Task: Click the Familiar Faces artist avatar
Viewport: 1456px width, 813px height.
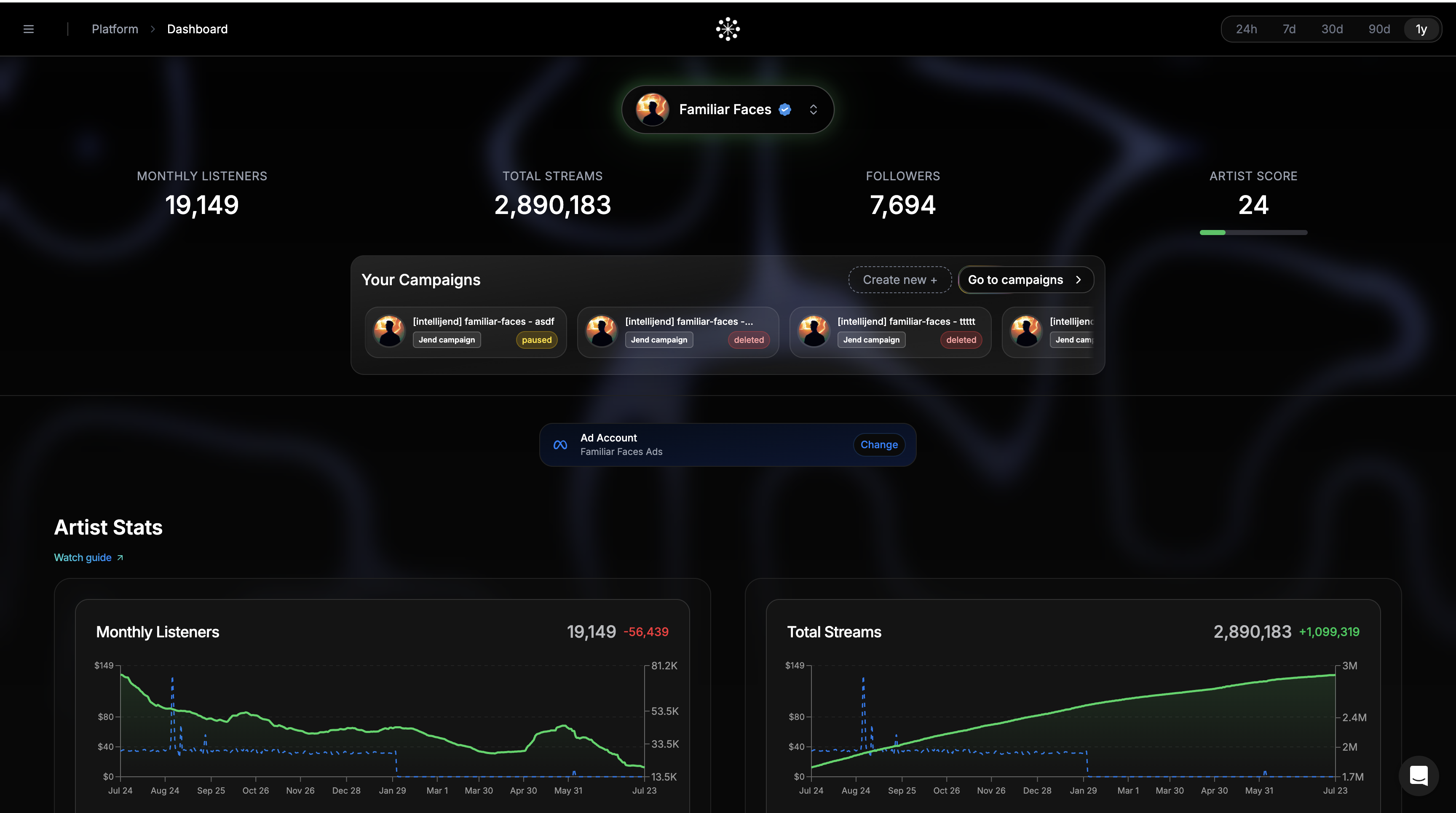Action: [x=652, y=110]
